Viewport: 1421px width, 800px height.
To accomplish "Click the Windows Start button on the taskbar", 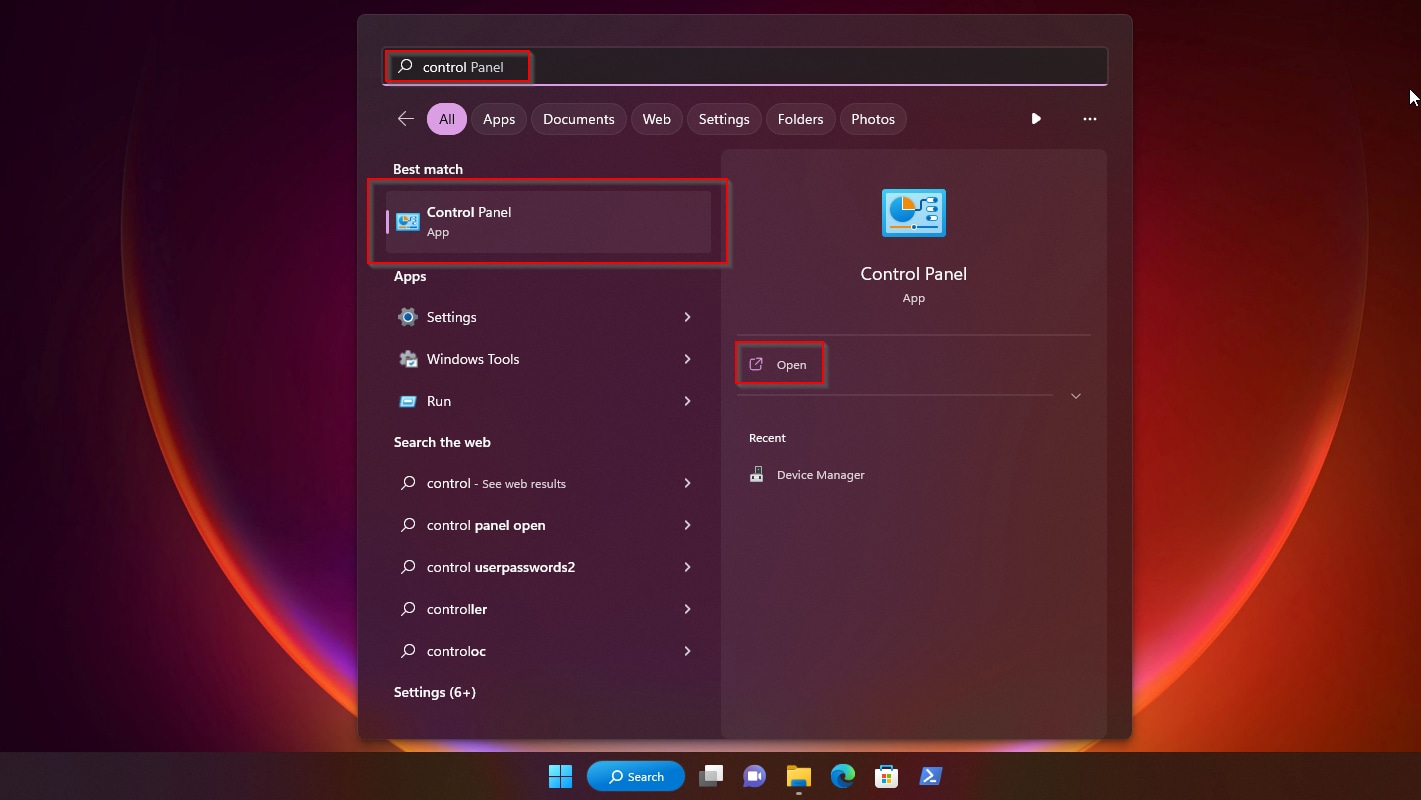I will [x=560, y=776].
